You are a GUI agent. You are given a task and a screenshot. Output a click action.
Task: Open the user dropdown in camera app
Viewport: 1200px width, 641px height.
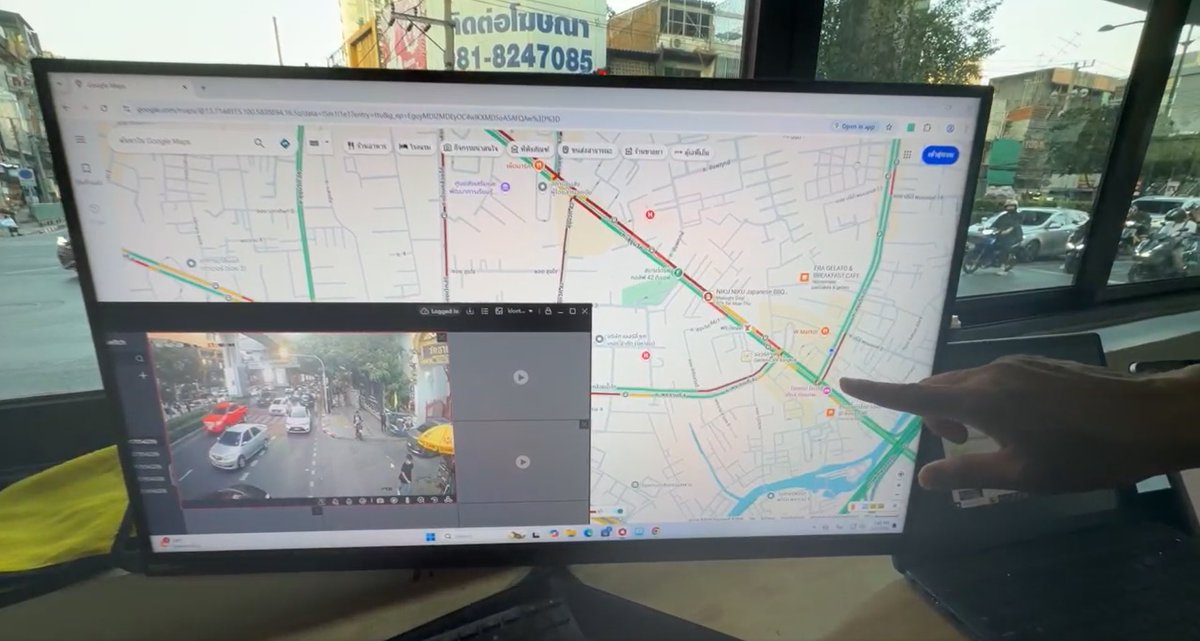pos(522,311)
